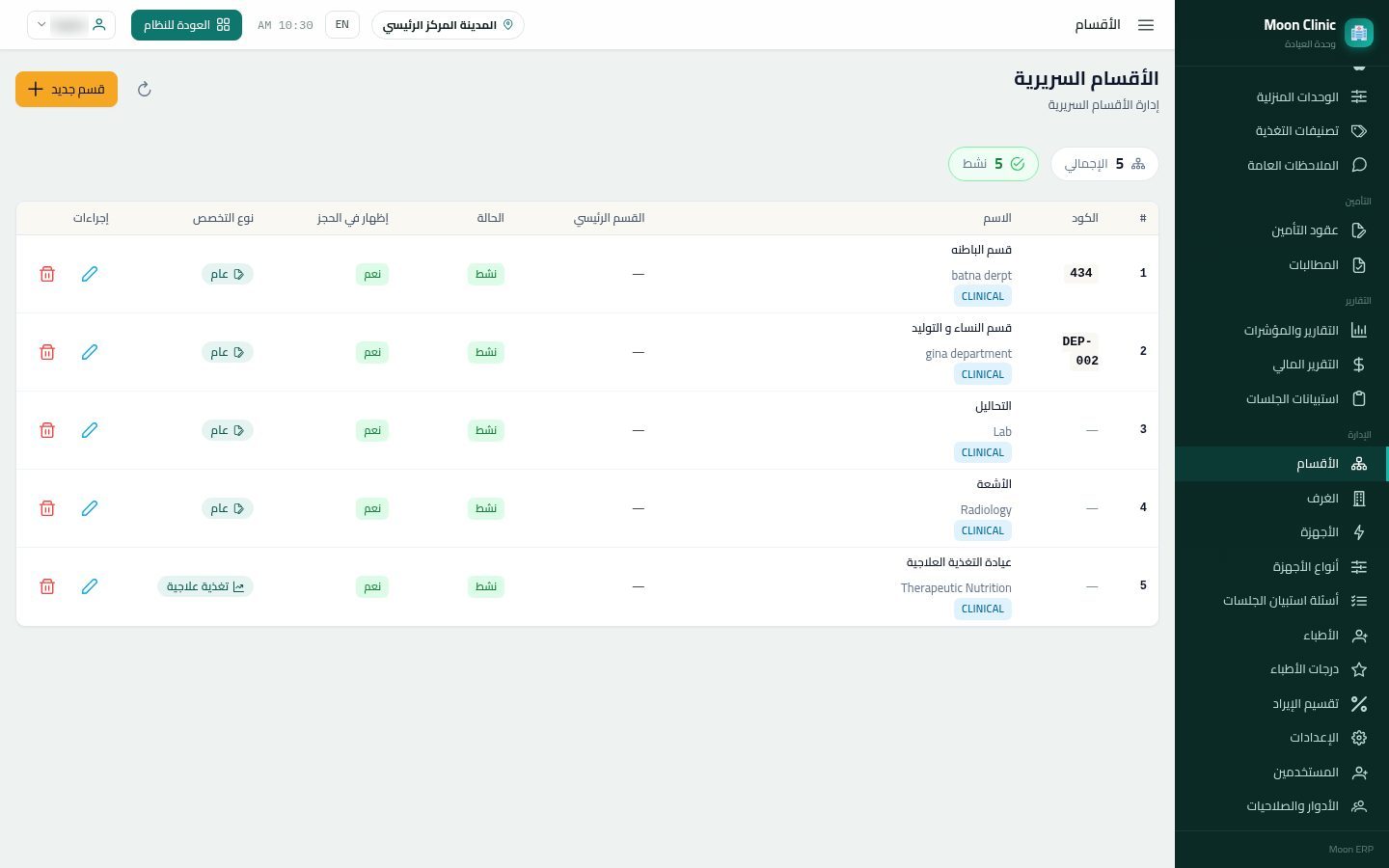
Task: Toggle the hamburger sidebar menu
Action: click(1146, 25)
